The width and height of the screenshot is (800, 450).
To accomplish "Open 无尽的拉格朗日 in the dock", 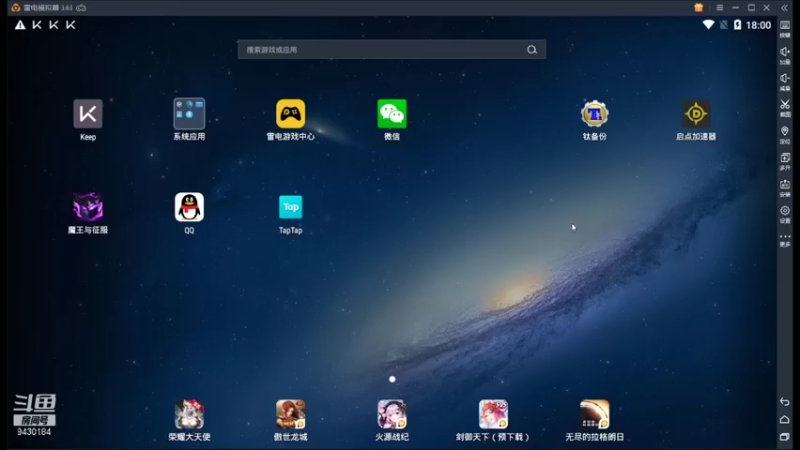I will 594,414.
